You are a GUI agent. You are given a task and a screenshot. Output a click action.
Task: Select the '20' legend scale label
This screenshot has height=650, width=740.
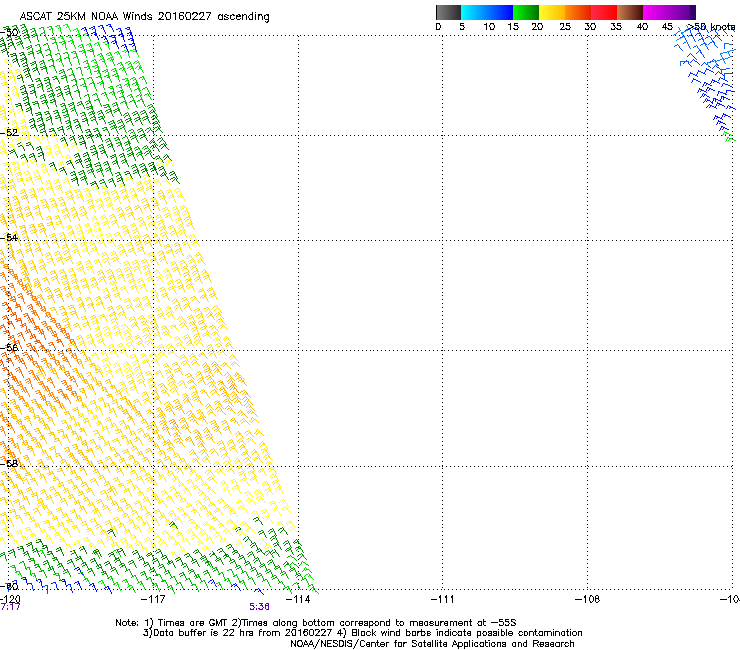[x=537, y=27]
